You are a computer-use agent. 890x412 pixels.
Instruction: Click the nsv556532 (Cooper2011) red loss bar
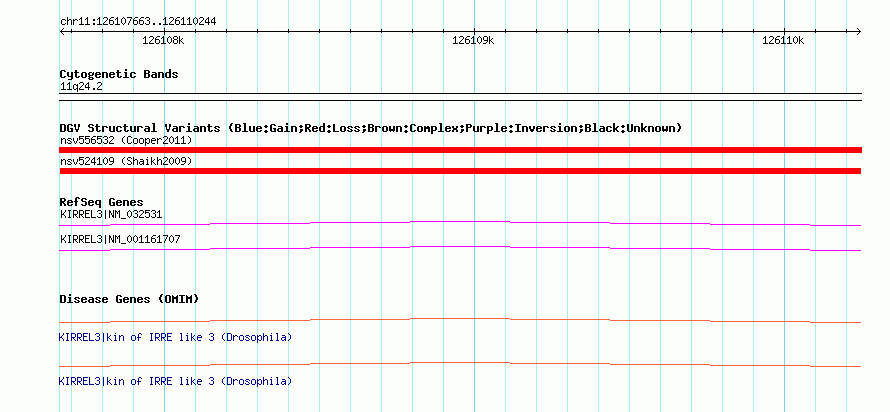[x=460, y=150]
